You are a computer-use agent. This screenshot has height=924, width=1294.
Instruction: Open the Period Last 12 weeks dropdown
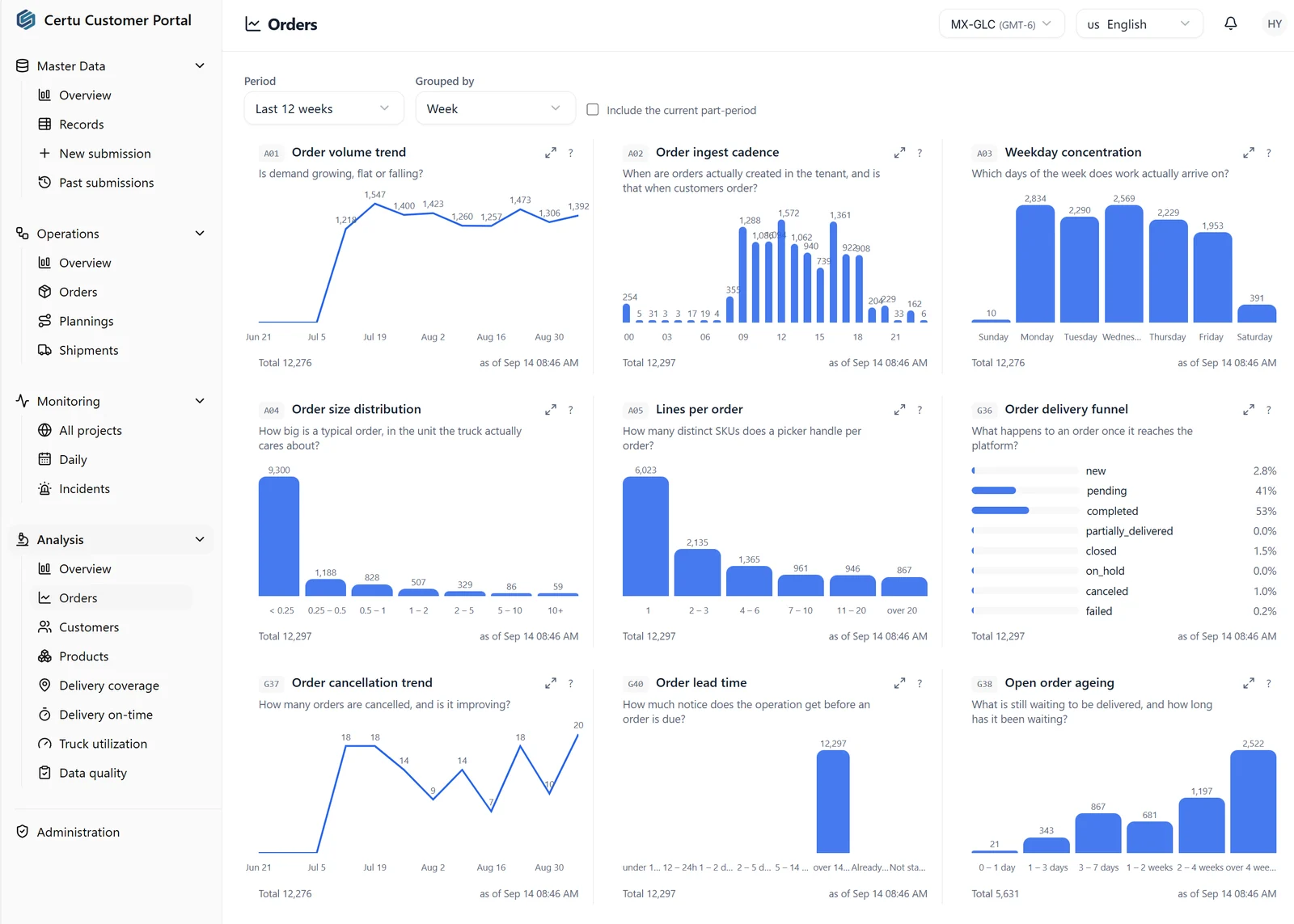[x=323, y=108]
